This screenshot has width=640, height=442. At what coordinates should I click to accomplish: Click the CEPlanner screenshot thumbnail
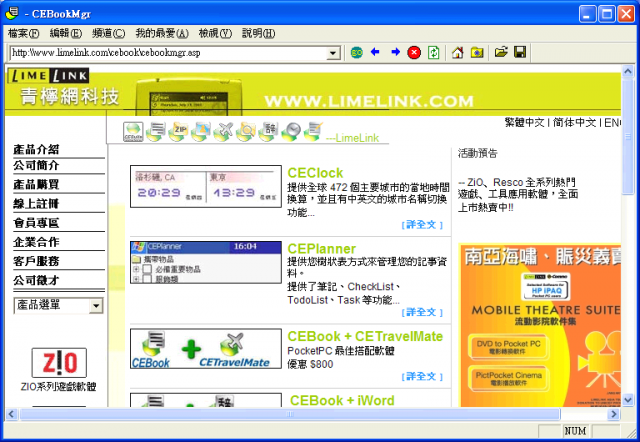coord(206,262)
